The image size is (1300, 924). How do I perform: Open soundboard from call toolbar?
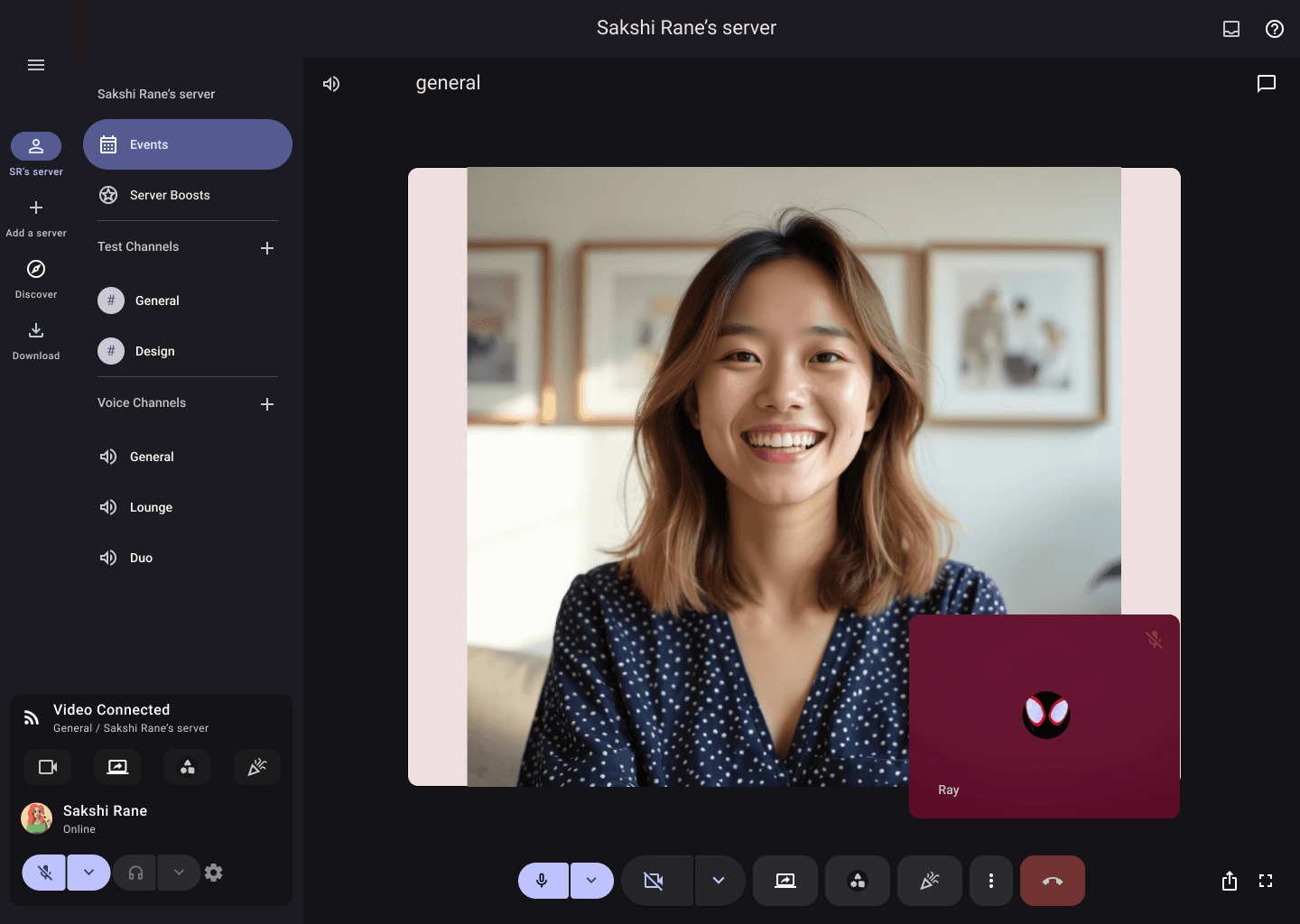[x=930, y=881]
